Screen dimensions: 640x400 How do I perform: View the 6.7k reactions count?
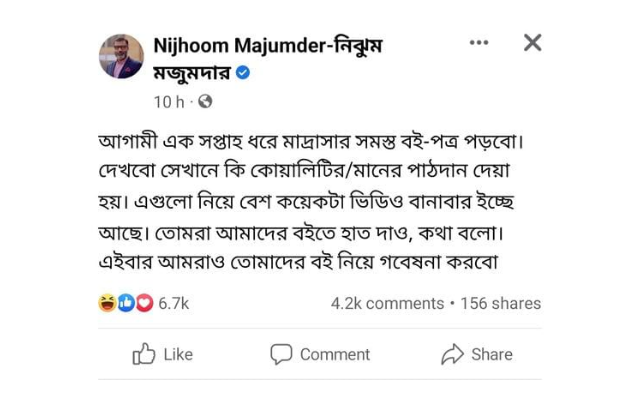(173, 303)
